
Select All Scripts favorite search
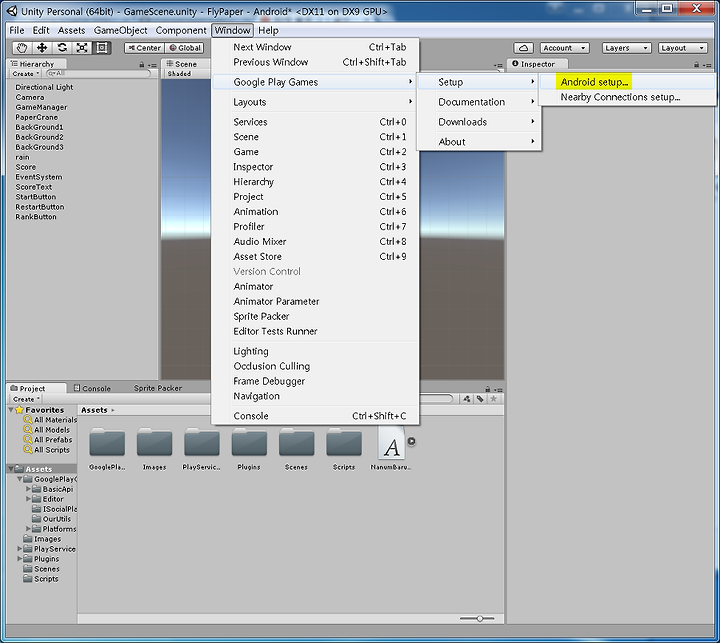pos(47,450)
